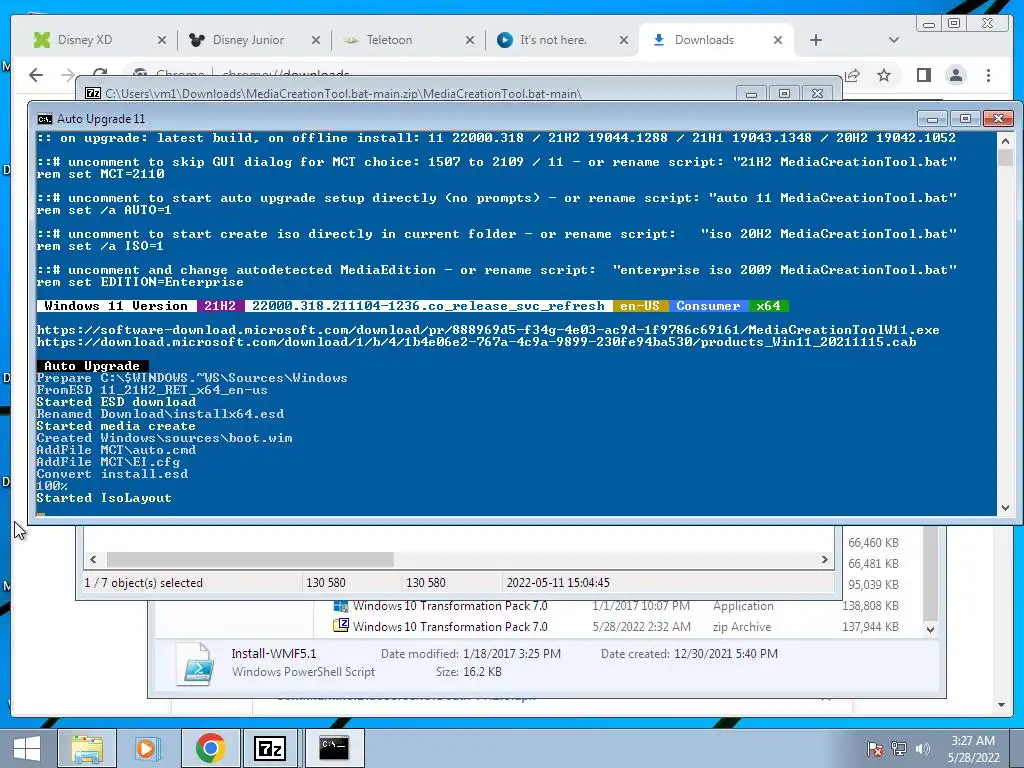The height and width of the screenshot is (768, 1024).
Task: Click the 7-Zip horizontal scrollbar thumb
Action: click(x=250, y=560)
